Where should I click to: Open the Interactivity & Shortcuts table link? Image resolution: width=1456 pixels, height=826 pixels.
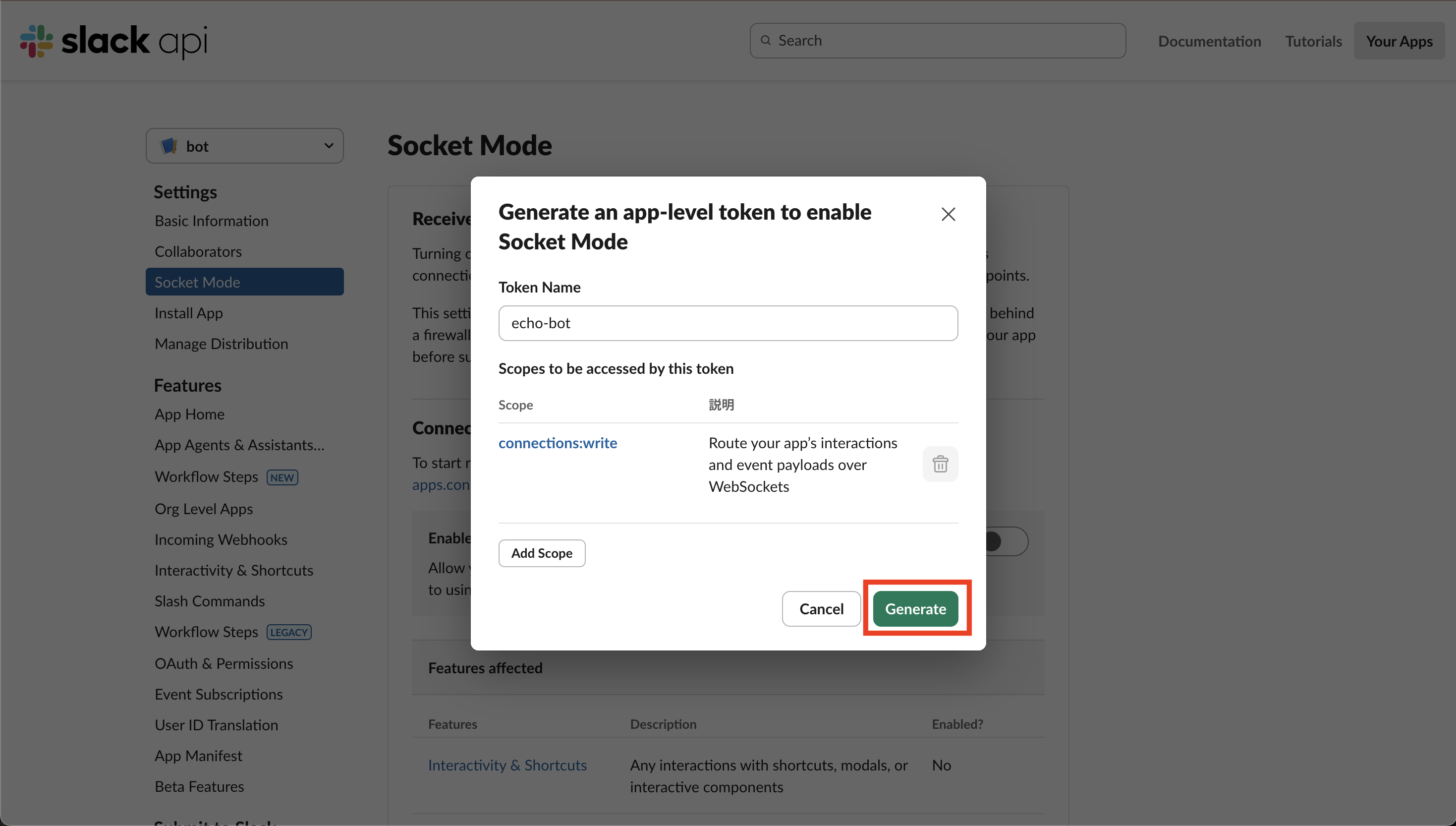(507, 765)
